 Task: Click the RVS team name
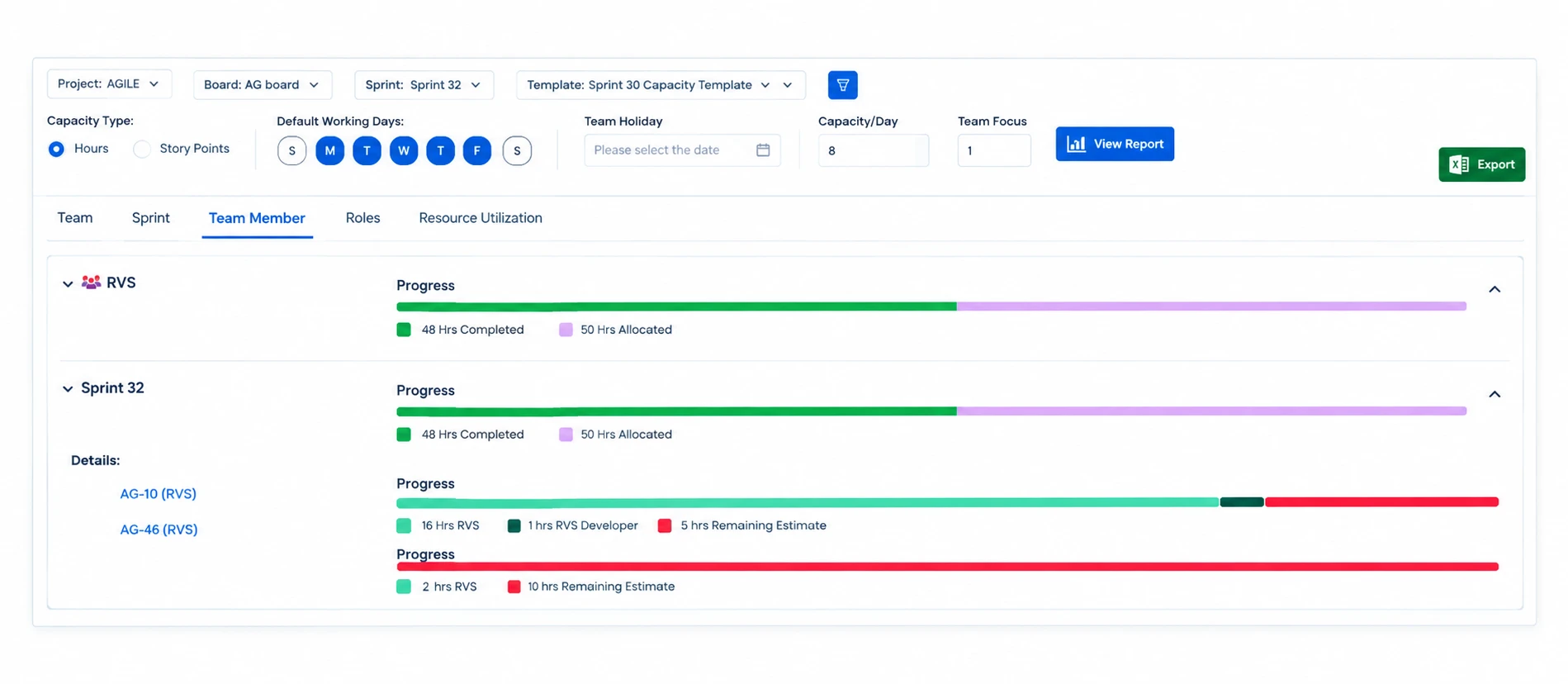(x=121, y=283)
